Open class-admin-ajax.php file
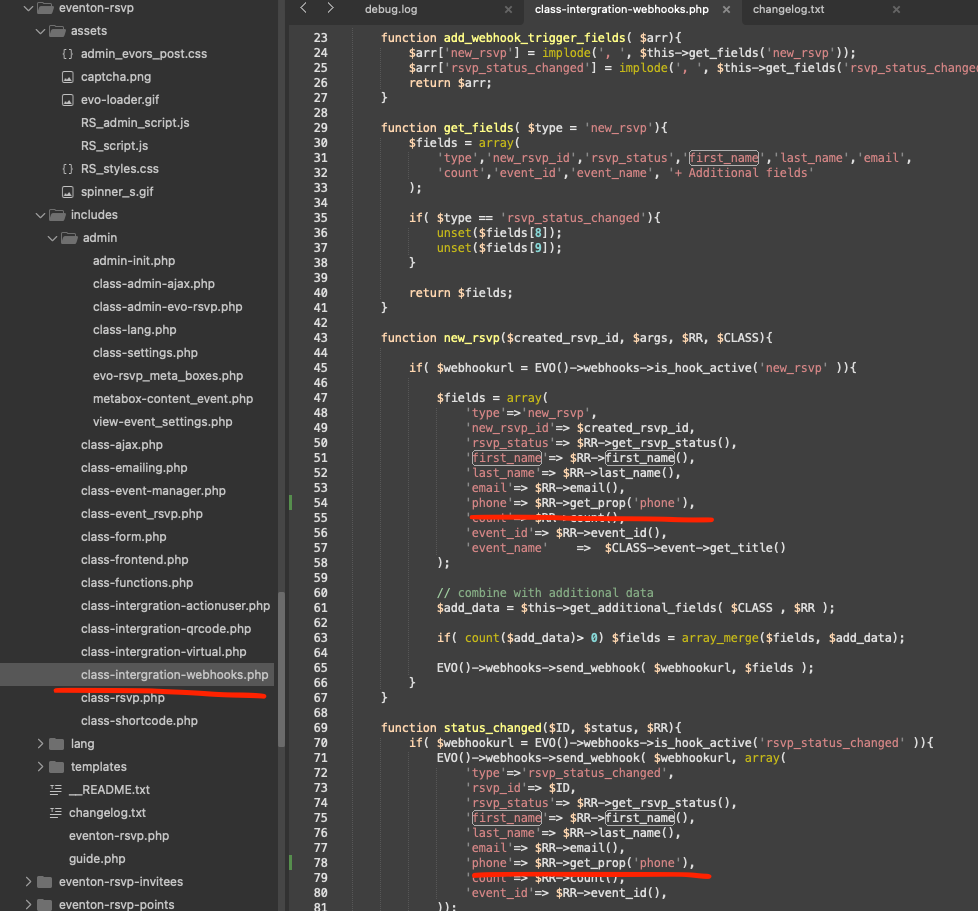This screenshot has width=978, height=911. [153, 284]
